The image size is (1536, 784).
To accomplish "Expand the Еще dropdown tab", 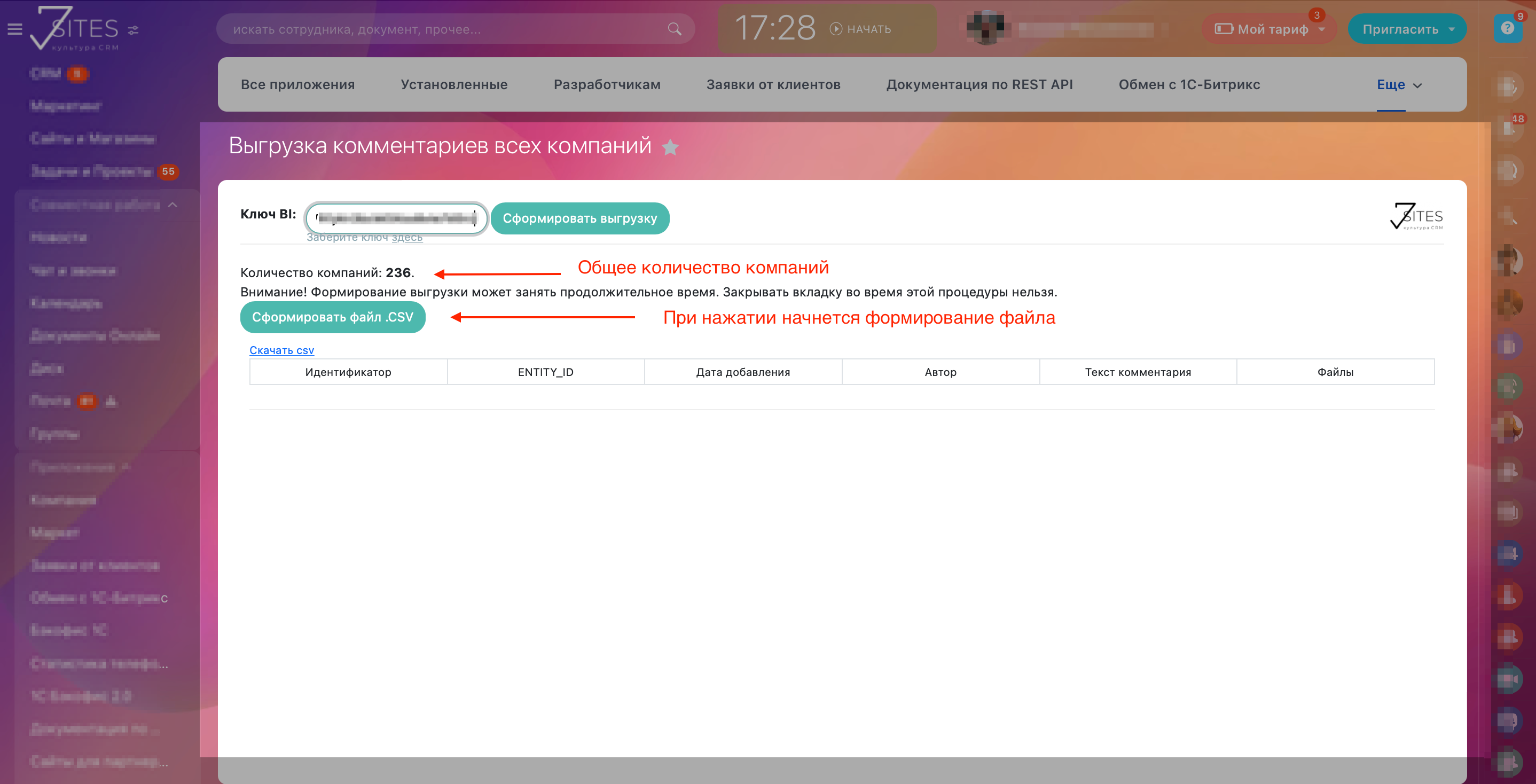I will coord(1399,85).
